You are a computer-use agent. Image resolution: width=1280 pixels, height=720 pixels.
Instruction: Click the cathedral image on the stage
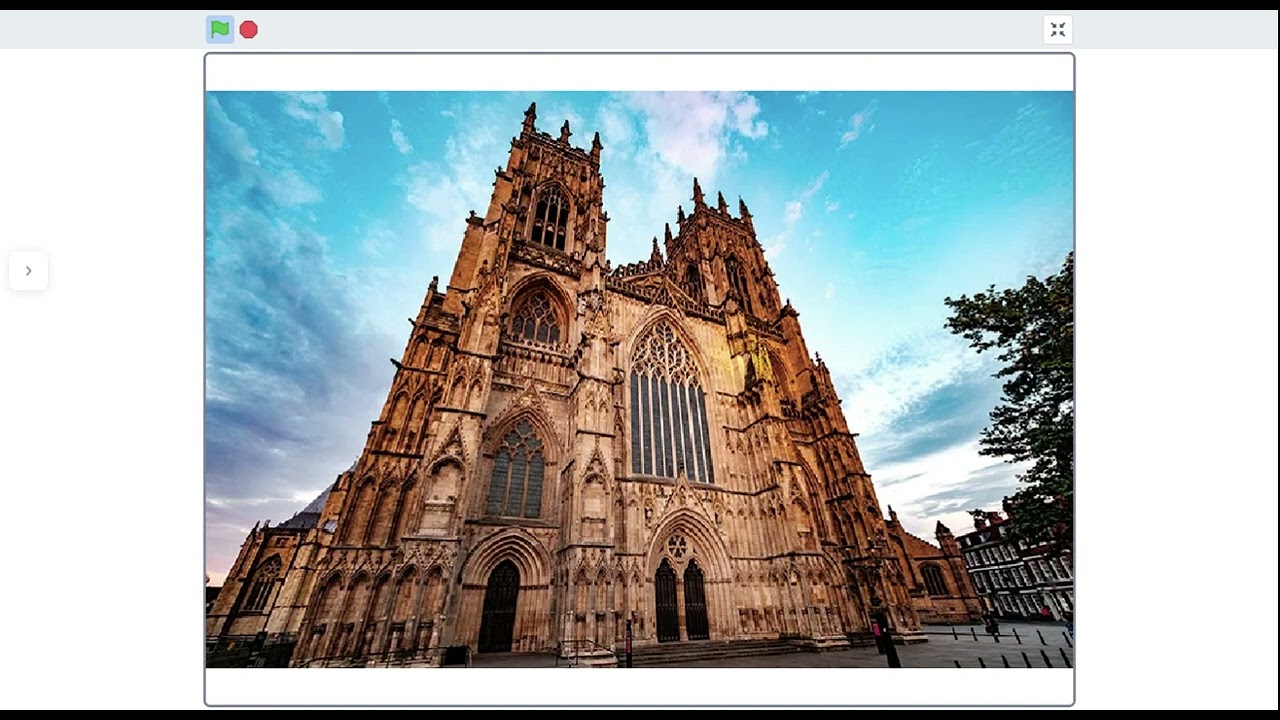(x=640, y=379)
